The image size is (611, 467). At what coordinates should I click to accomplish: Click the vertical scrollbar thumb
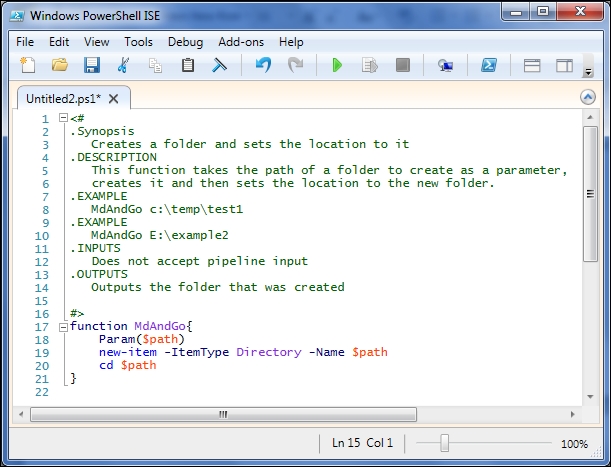[x=590, y=194]
